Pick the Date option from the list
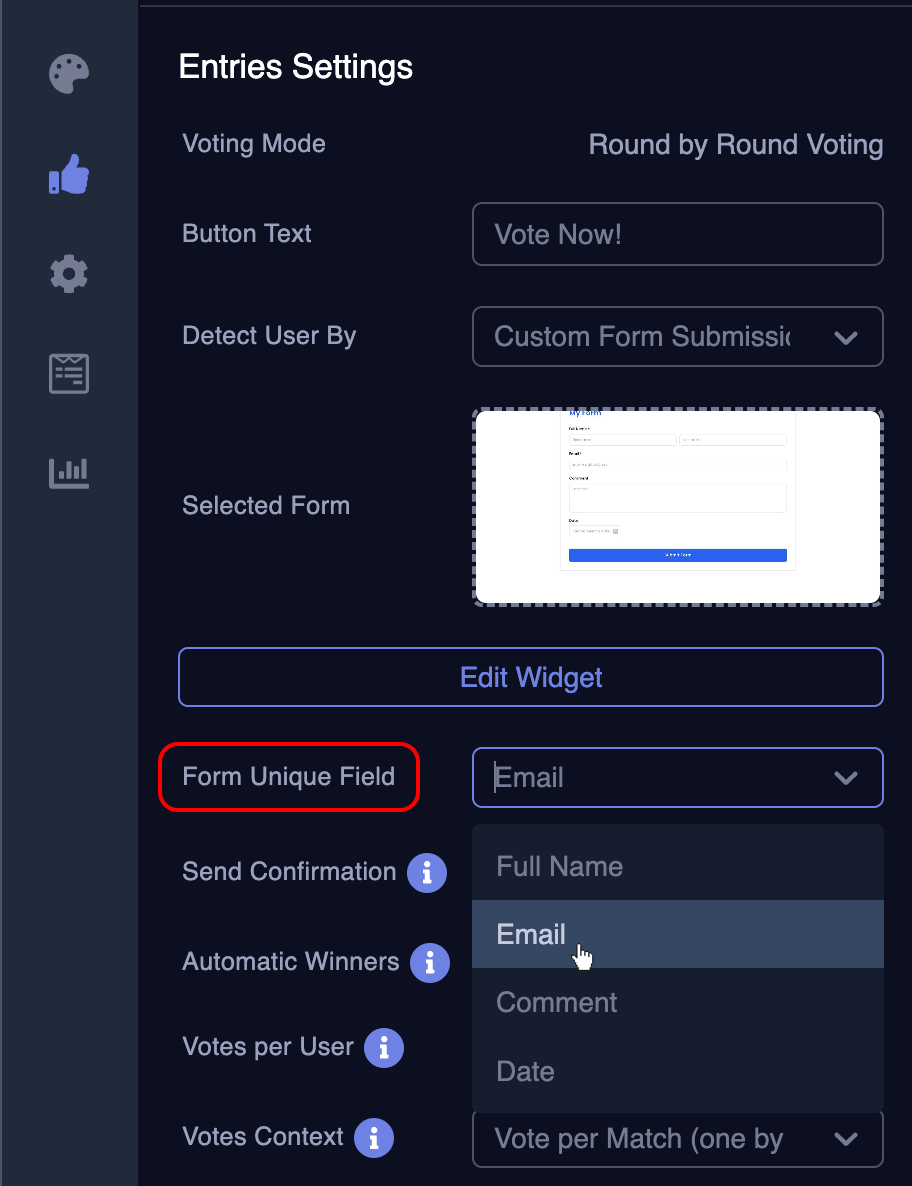 coord(525,1071)
